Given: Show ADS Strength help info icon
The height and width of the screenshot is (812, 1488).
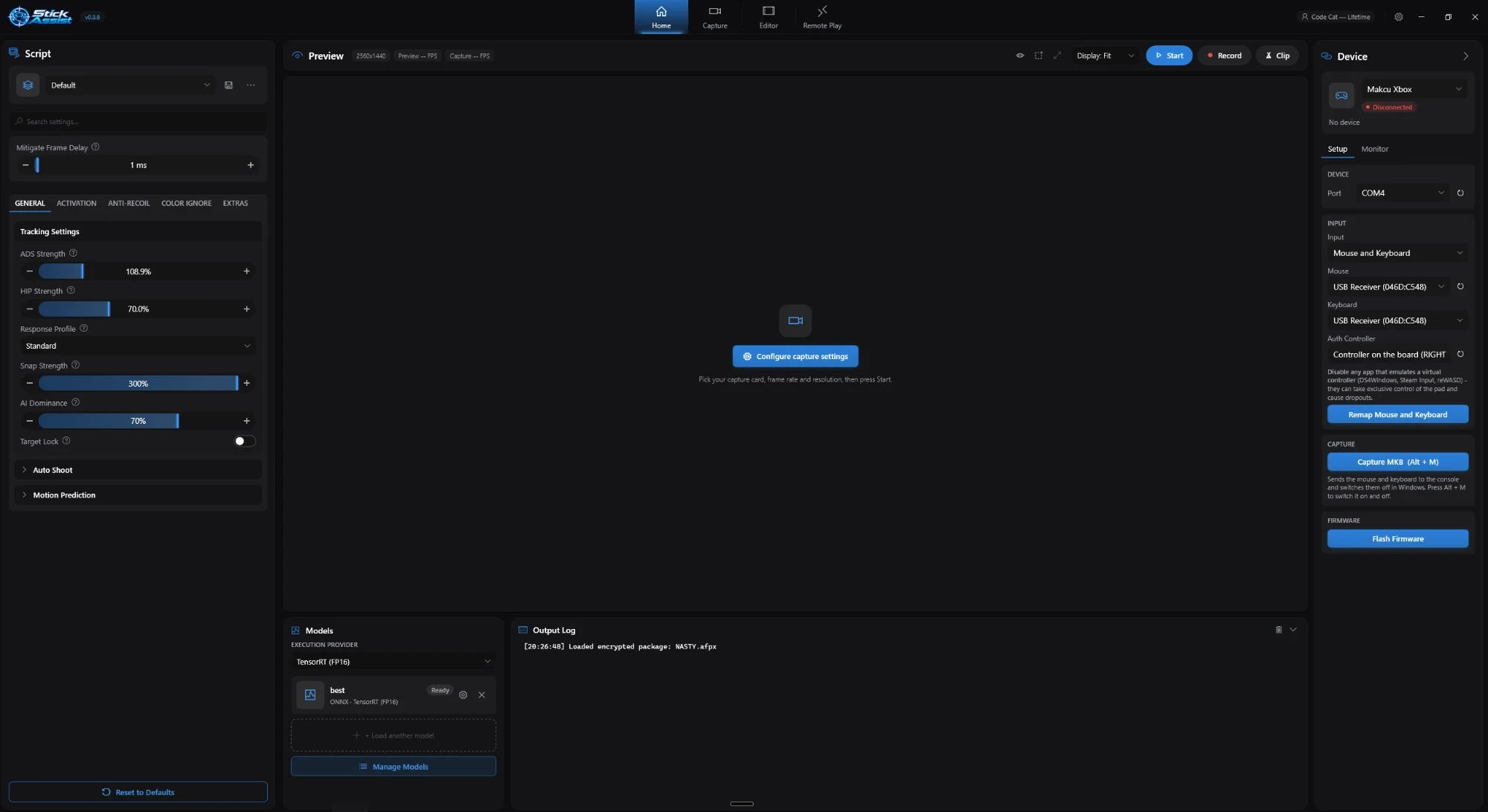Looking at the screenshot, I should 73,254.
